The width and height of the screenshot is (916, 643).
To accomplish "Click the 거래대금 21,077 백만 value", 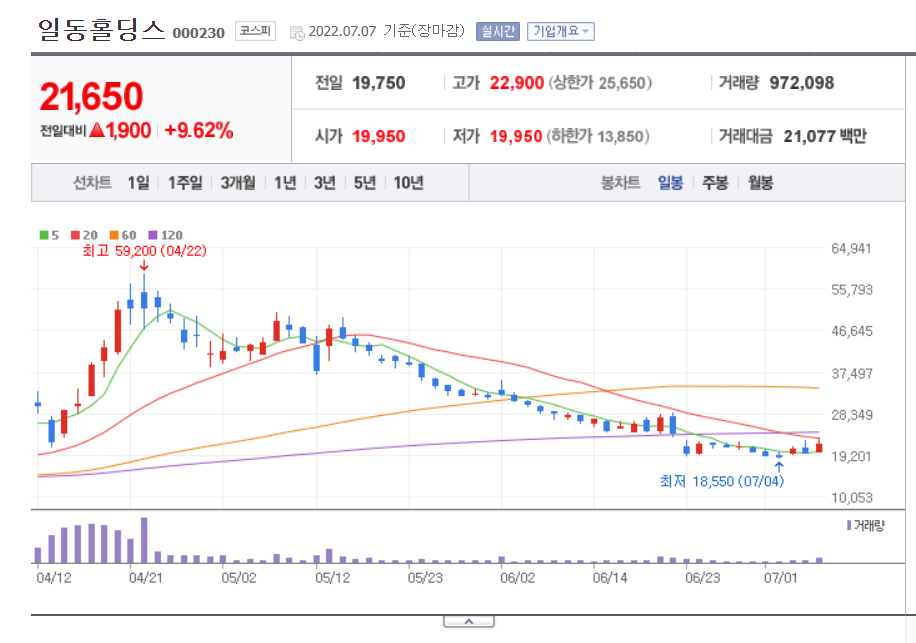I will (x=825, y=137).
